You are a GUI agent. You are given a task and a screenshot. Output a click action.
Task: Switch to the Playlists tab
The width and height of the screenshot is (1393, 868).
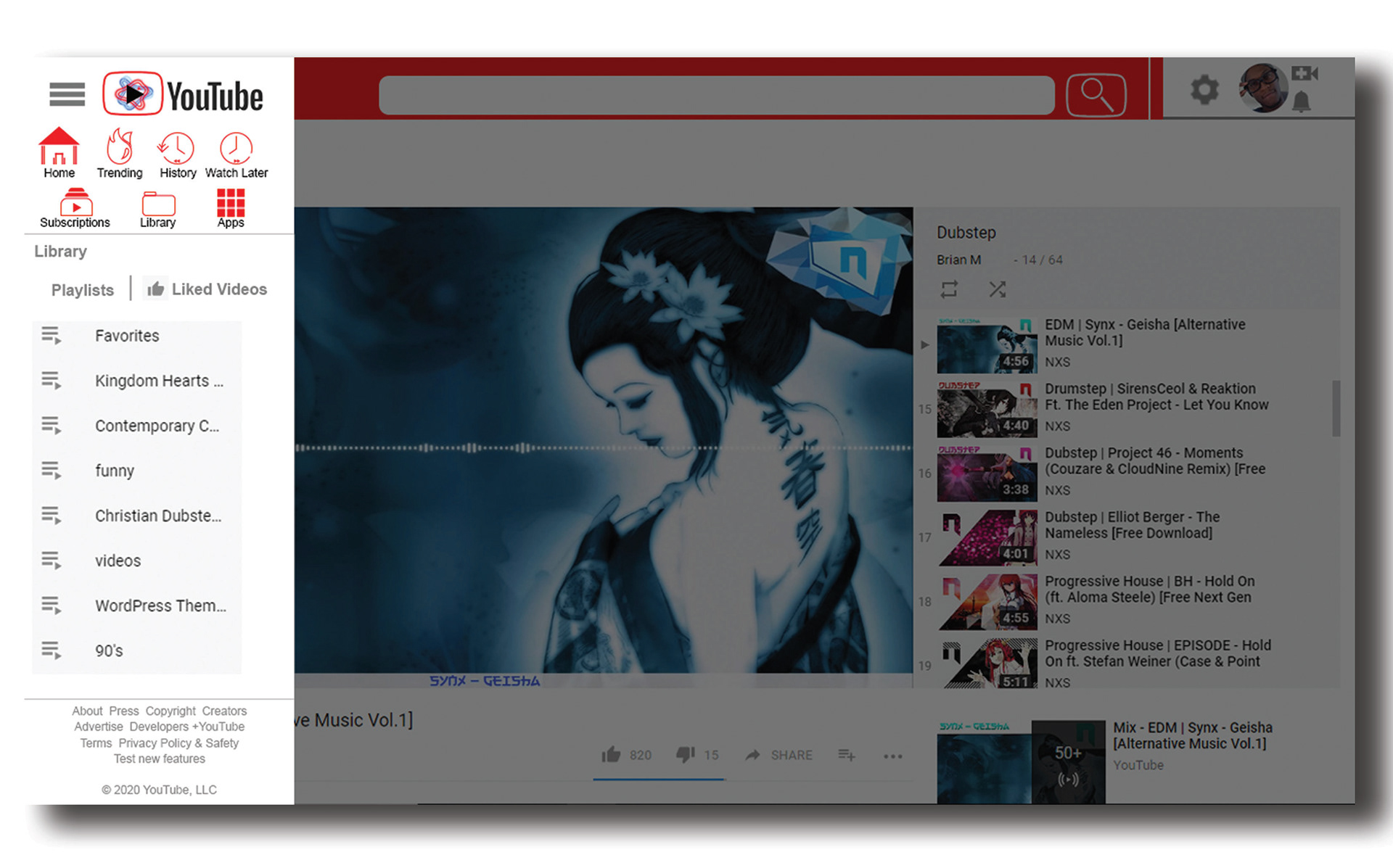83,290
